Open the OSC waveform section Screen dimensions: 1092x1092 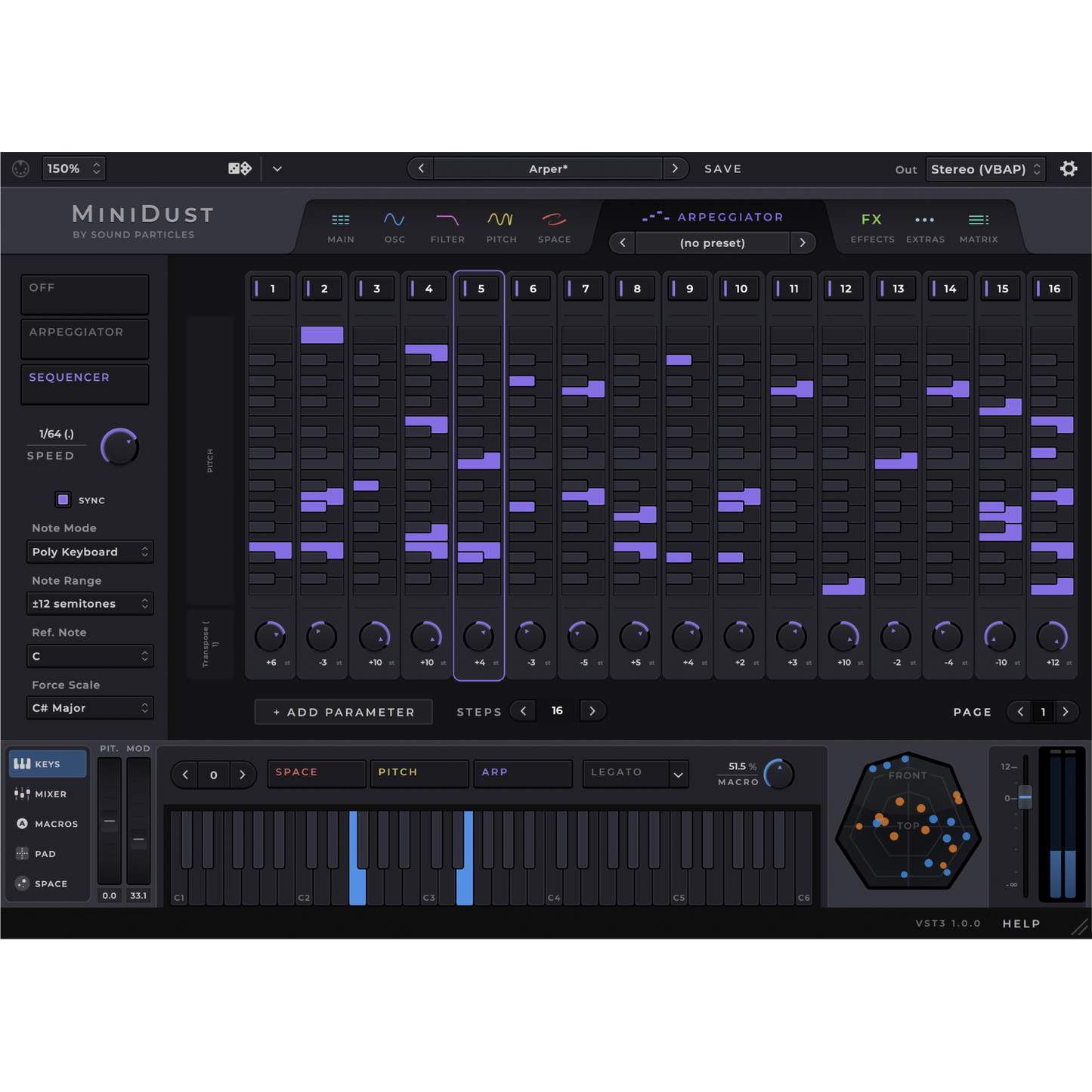pyautogui.click(x=394, y=227)
